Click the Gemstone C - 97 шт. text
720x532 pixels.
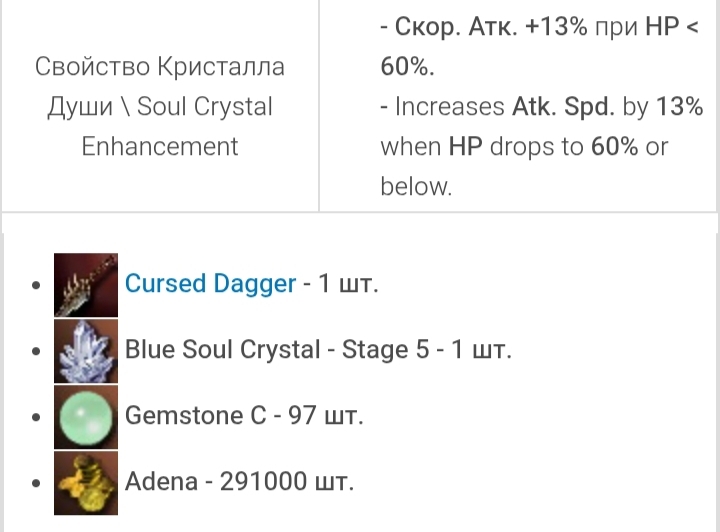click(x=244, y=416)
